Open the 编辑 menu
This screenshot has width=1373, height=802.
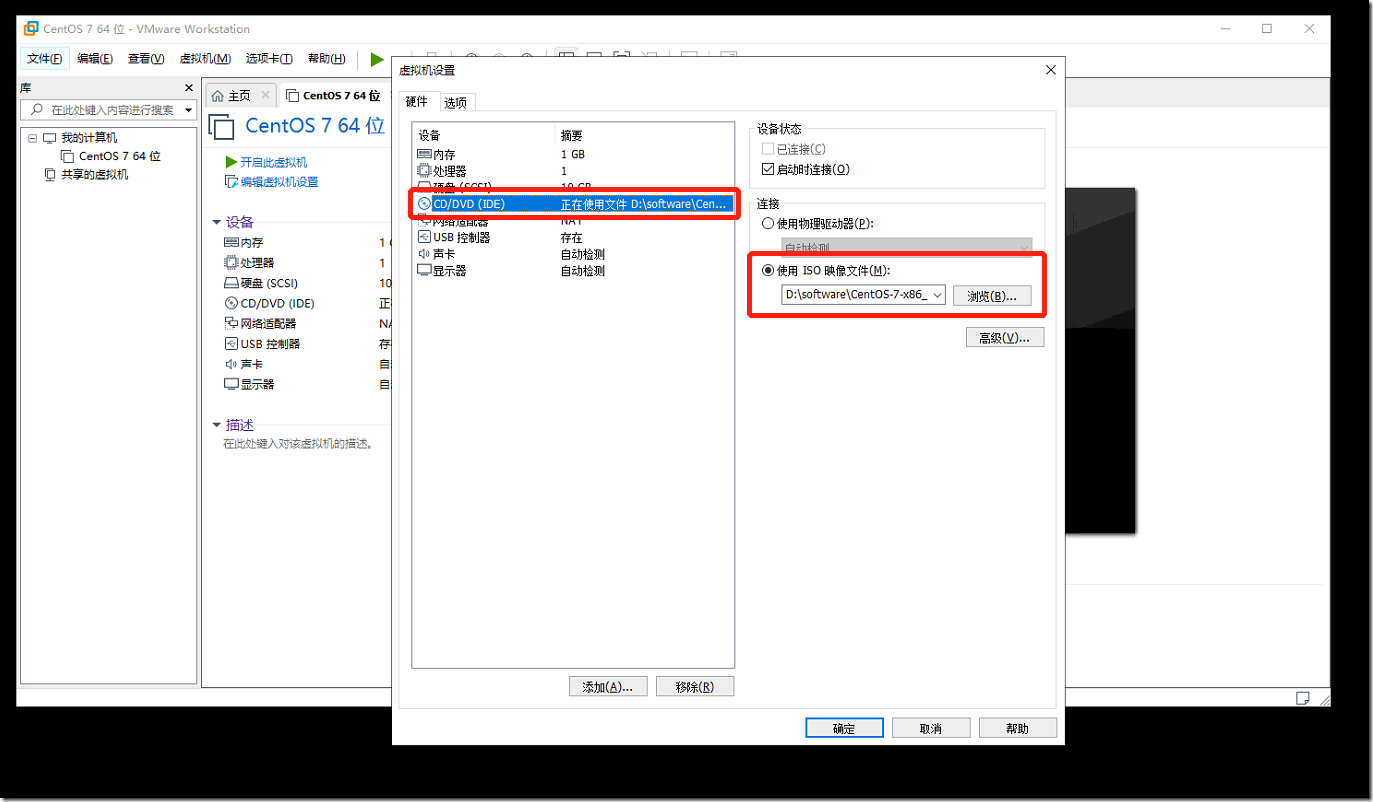(x=95, y=59)
